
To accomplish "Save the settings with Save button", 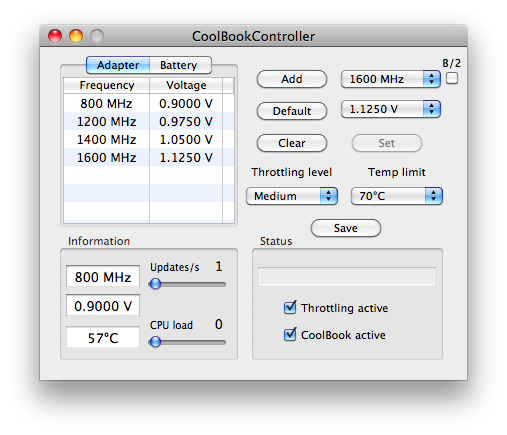I will (x=346, y=228).
